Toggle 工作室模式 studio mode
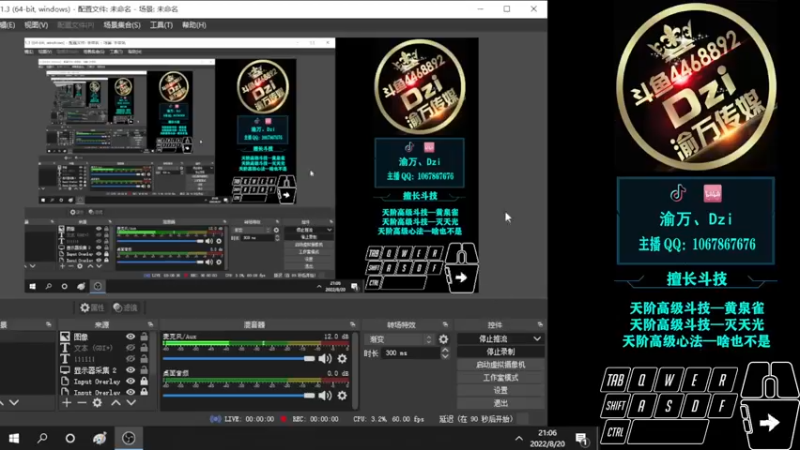 501,378
